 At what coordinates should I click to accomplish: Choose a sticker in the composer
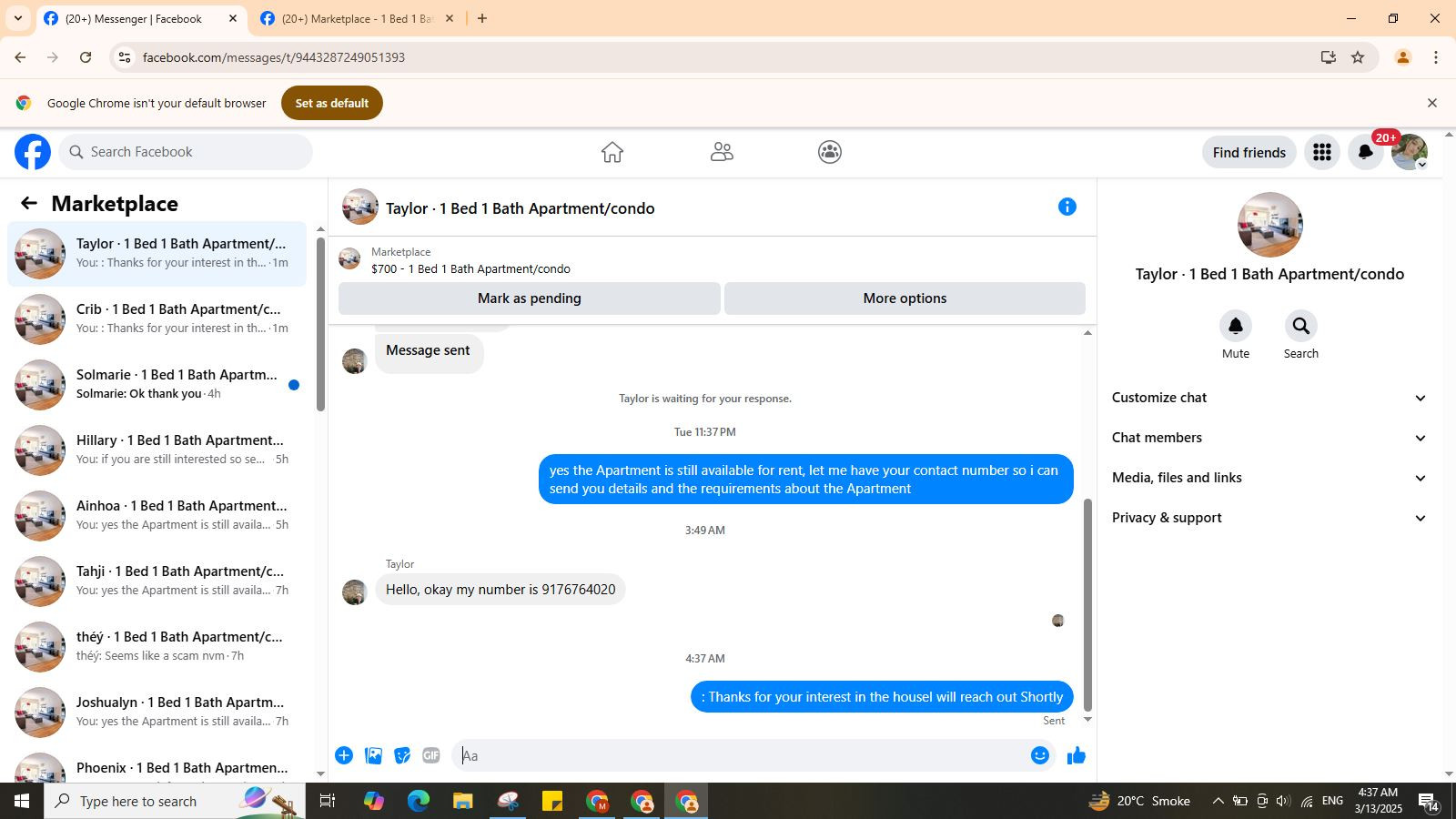402,755
